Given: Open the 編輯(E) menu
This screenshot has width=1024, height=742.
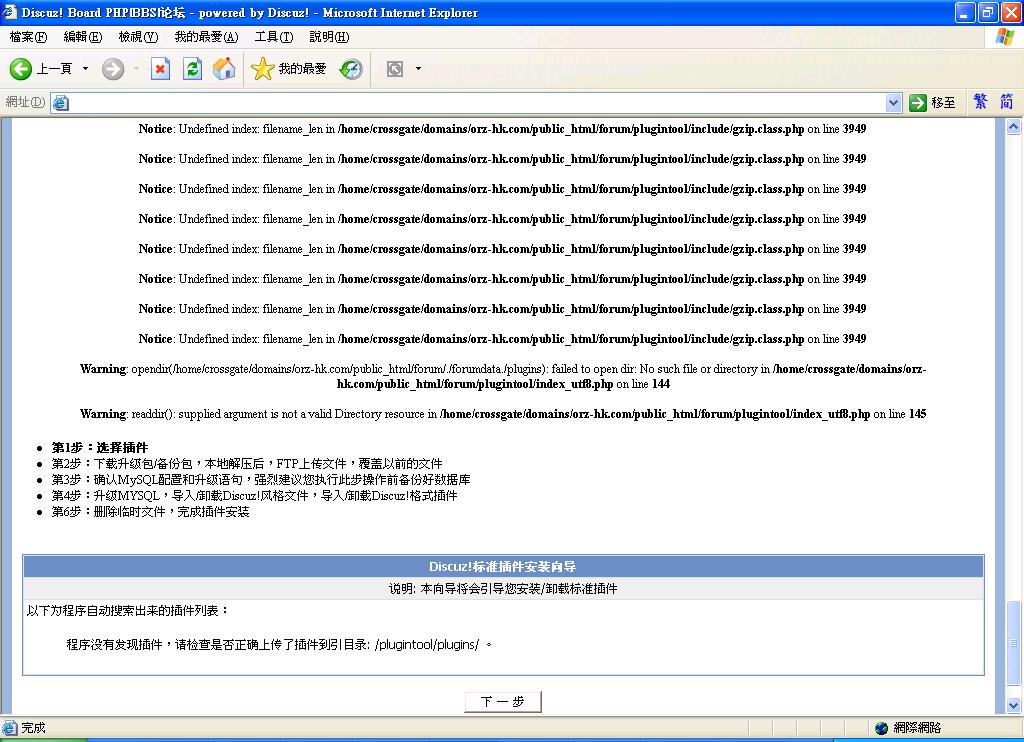Looking at the screenshot, I should pos(83,37).
